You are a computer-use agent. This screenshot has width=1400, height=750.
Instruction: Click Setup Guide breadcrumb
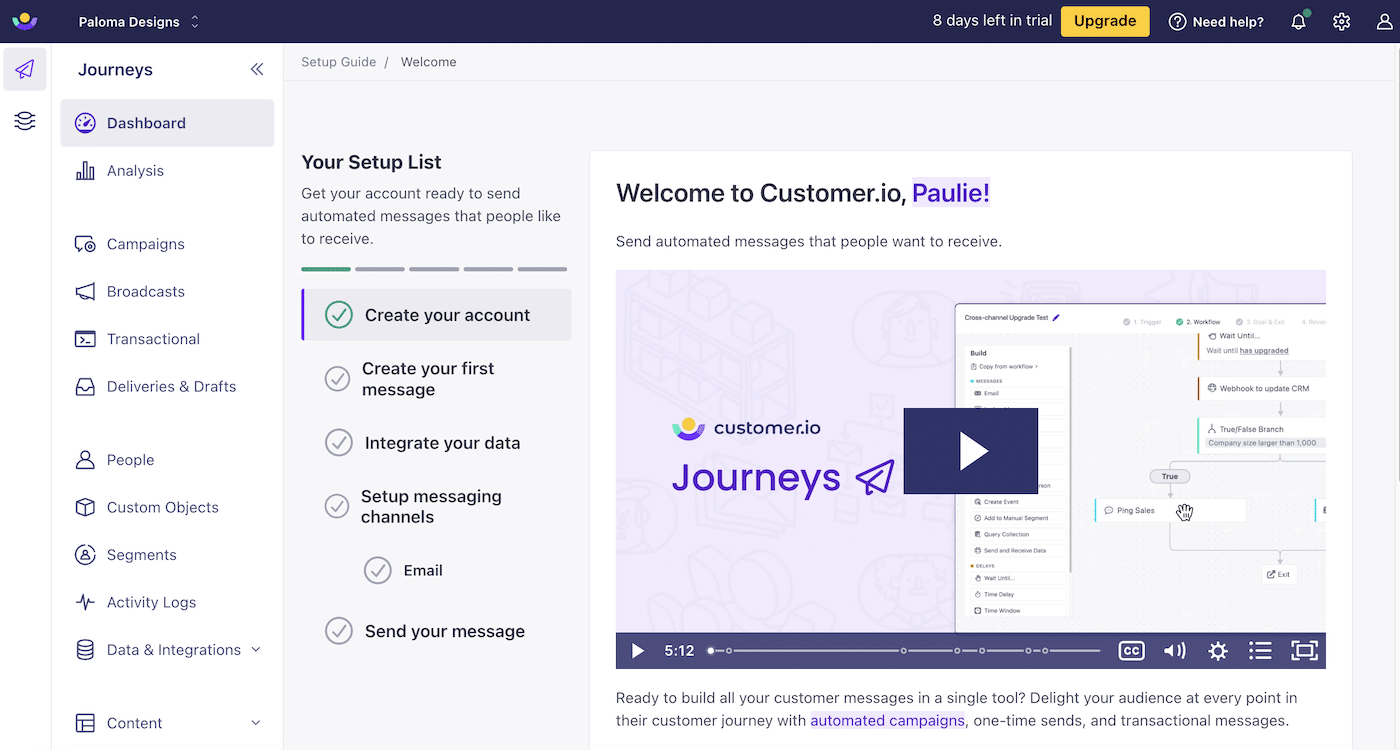tap(339, 62)
